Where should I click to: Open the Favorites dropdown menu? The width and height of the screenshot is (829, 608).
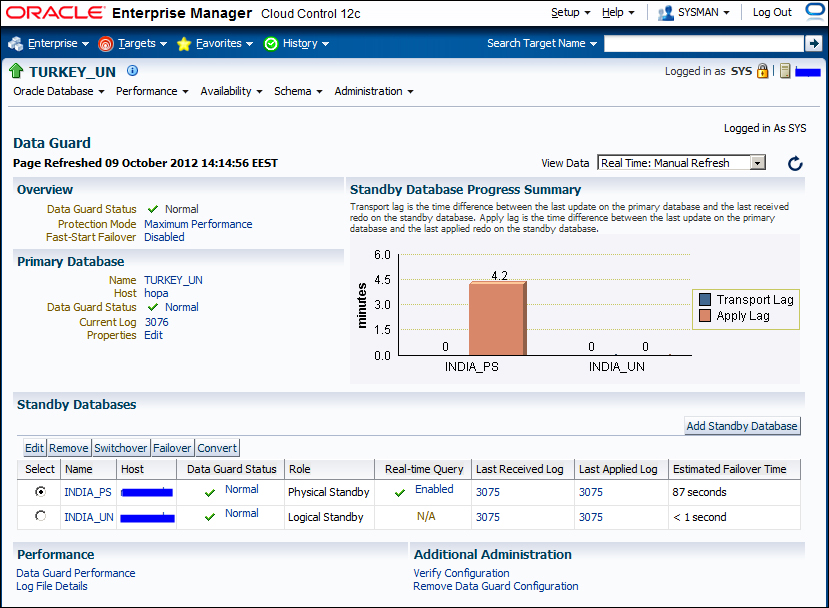(224, 43)
